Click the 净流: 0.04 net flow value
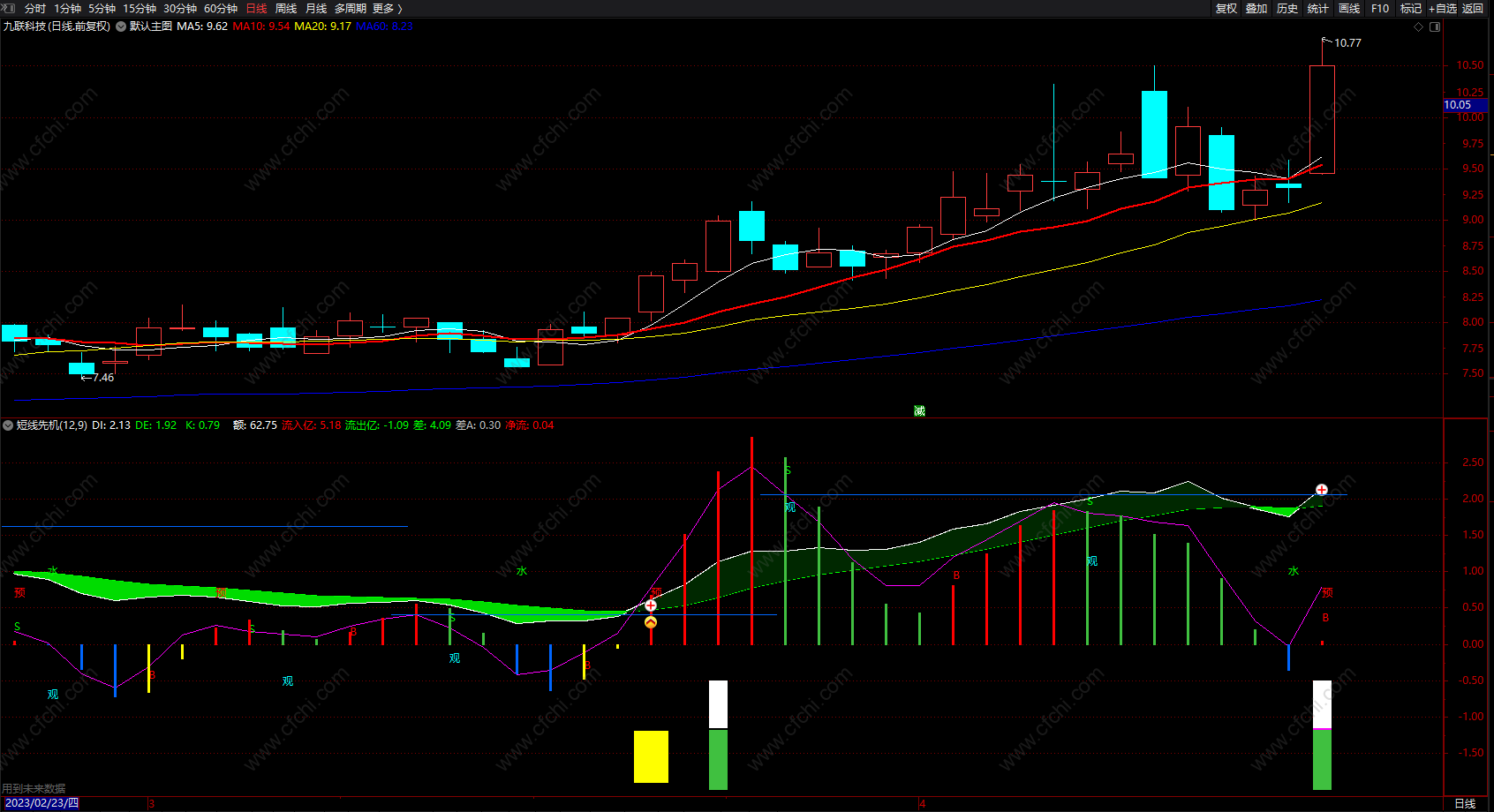Screen dimensions: 1494x812 pos(529,425)
